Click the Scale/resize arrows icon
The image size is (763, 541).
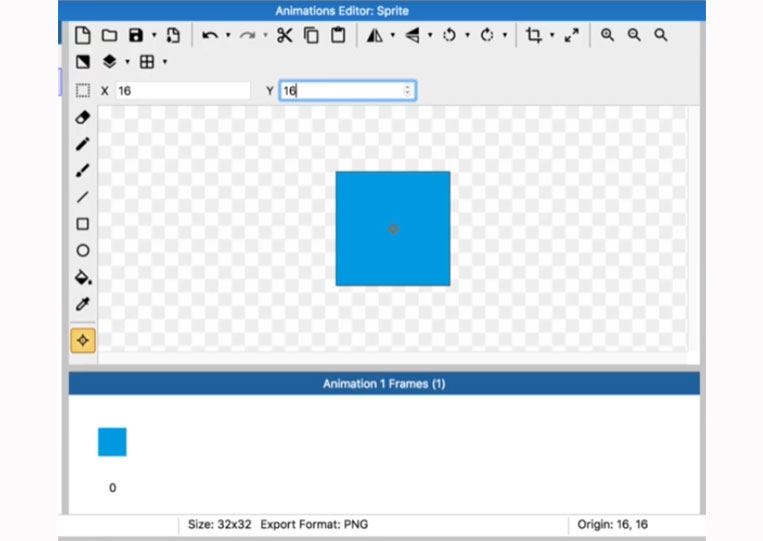click(x=571, y=35)
